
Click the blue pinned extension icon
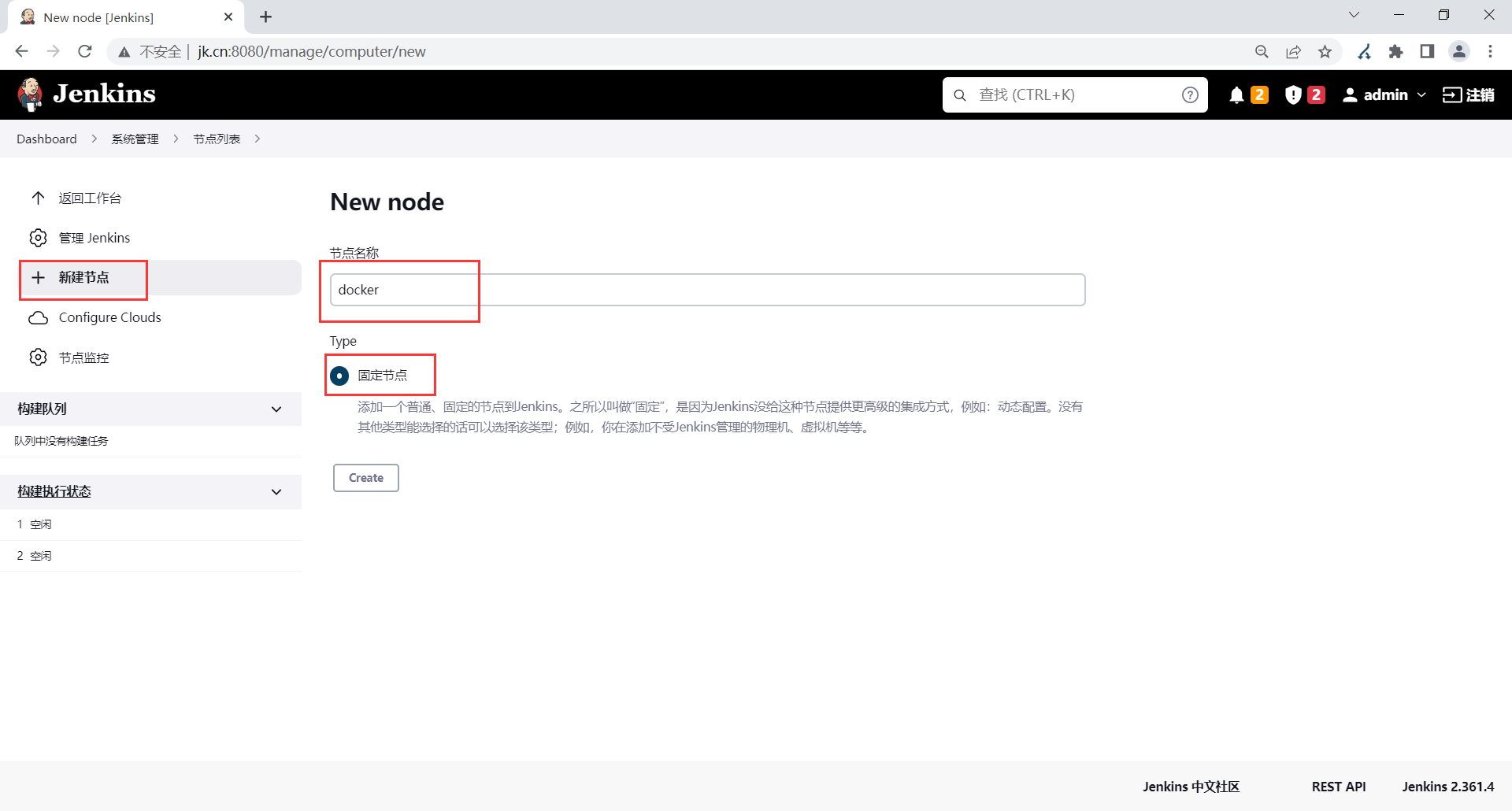point(1364,51)
